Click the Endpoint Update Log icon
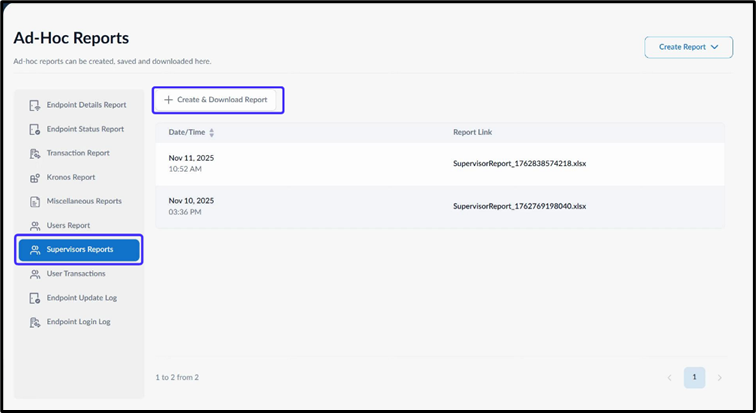 (35, 298)
